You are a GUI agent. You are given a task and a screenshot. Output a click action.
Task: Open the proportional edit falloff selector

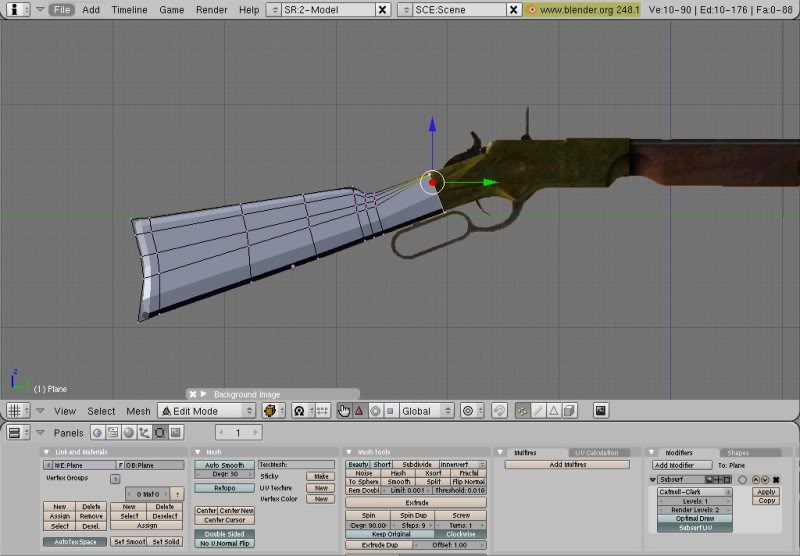(x=471, y=411)
